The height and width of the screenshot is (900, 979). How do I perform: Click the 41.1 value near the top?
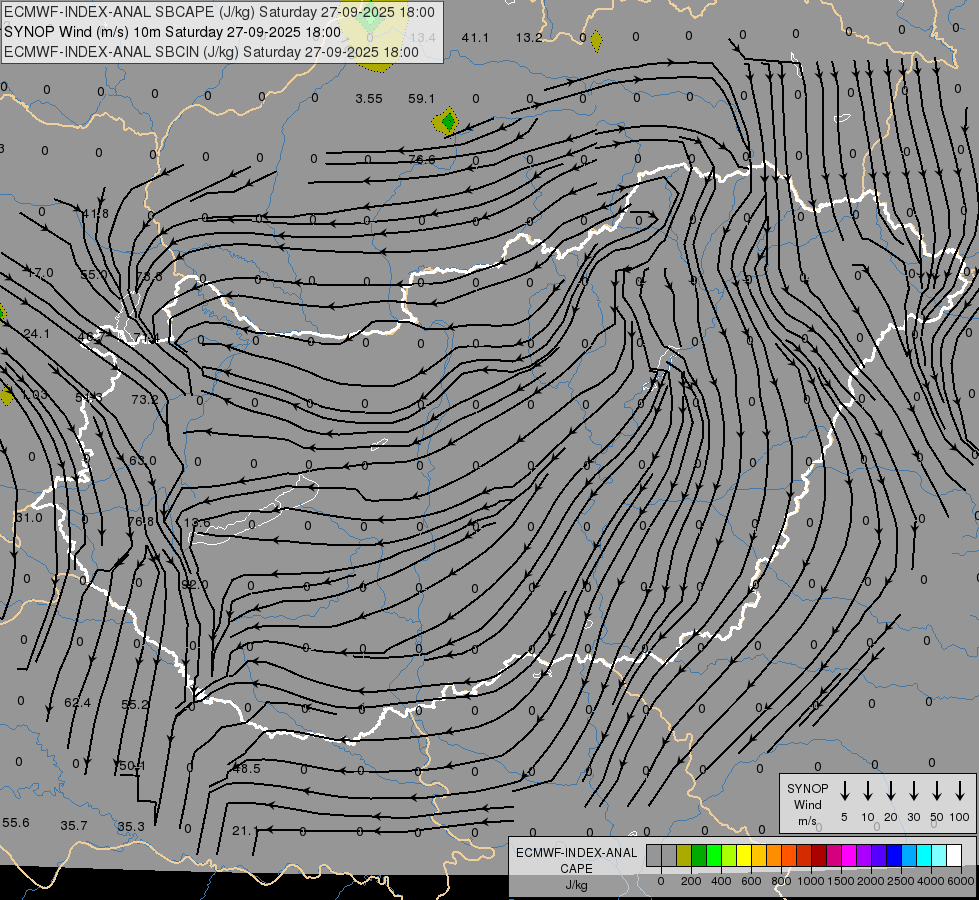point(475,38)
